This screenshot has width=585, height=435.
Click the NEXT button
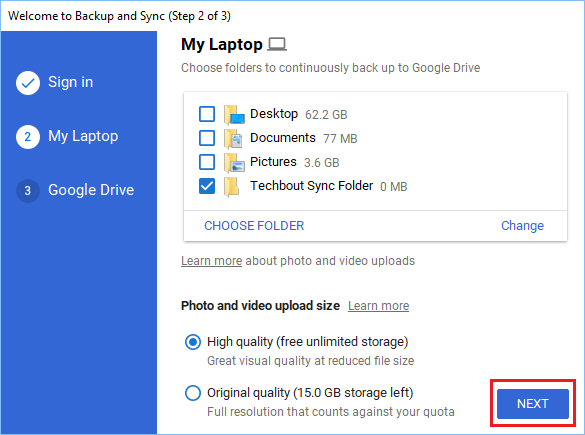coord(533,403)
